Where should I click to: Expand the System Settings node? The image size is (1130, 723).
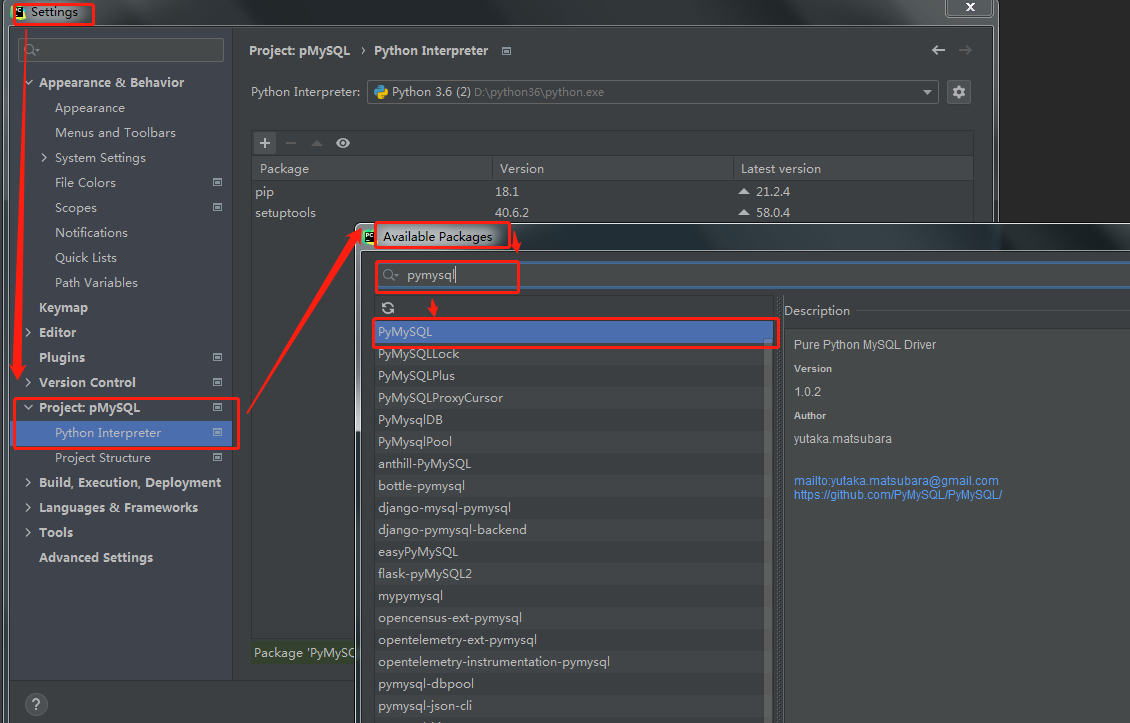[45, 157]
